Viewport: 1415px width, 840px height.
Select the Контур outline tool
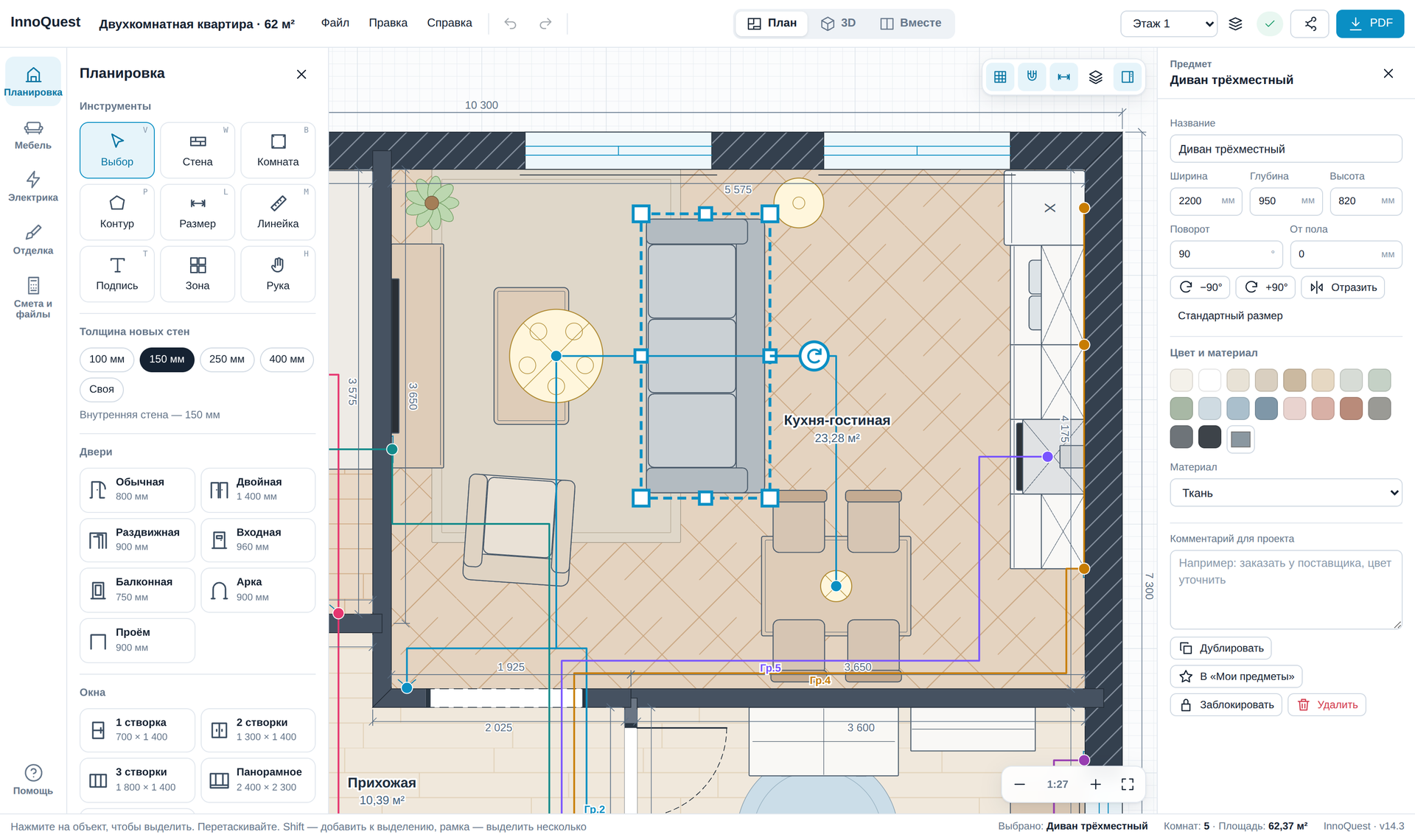coord(117,212)
